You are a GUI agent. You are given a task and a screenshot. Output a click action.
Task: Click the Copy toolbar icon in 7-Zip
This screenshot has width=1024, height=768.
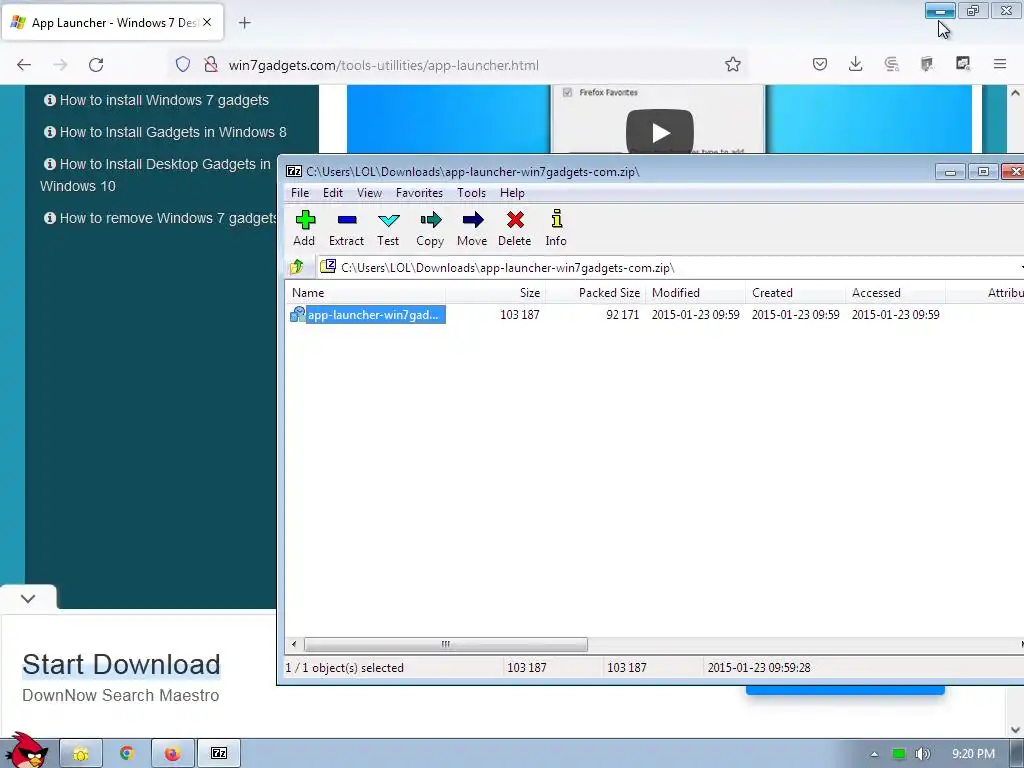(430, 228)
